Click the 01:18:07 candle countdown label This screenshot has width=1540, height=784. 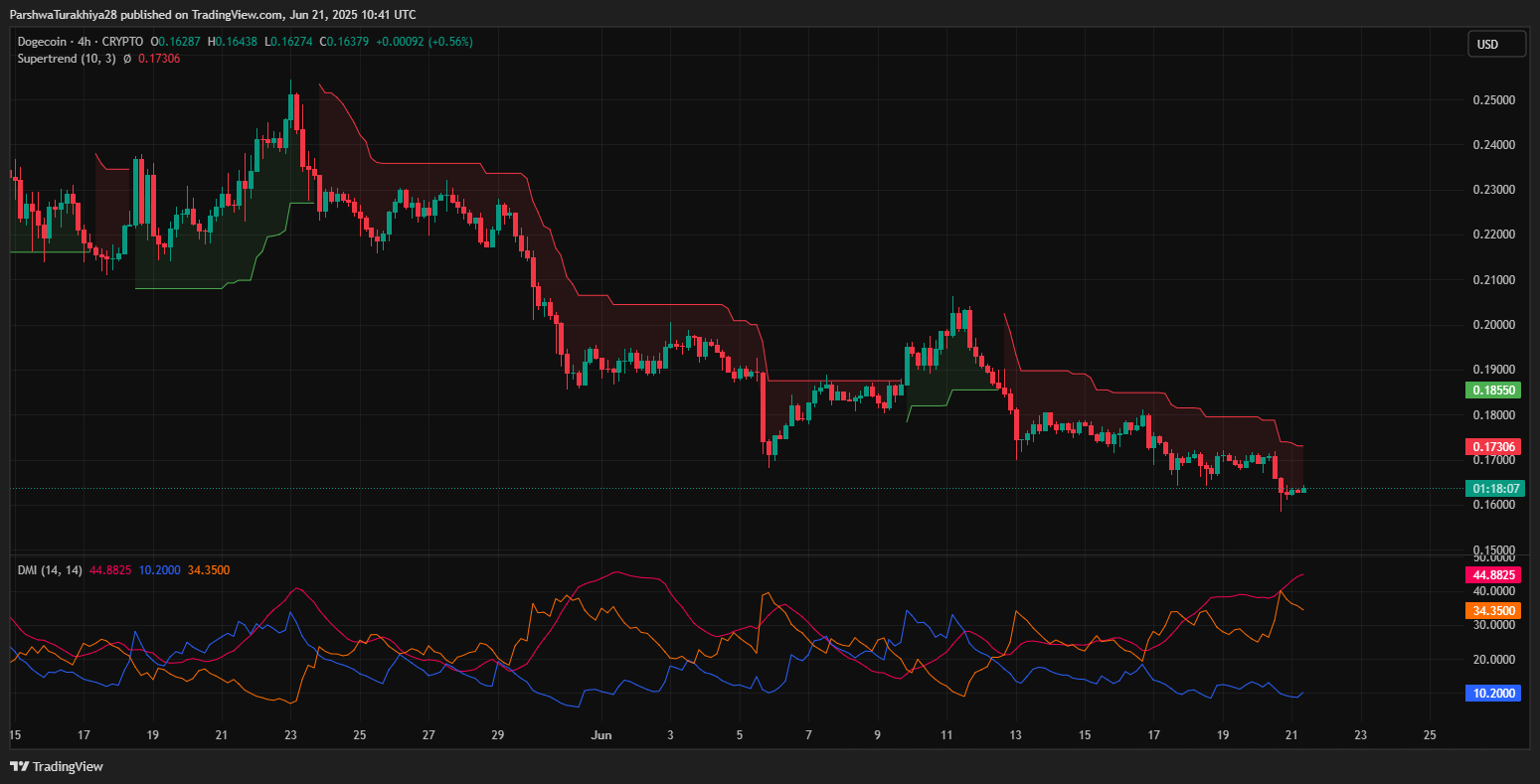click(x=1493, y=488)
